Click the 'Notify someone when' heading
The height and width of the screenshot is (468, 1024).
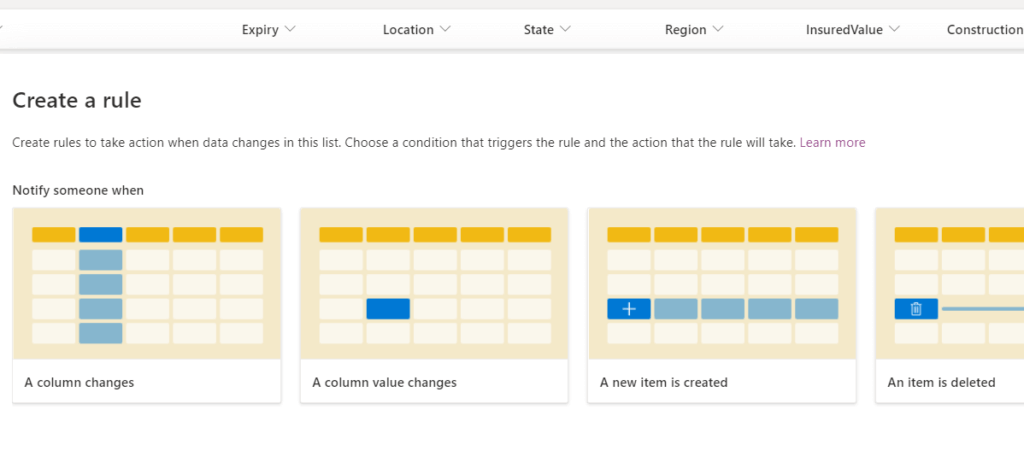pos(78,191)
